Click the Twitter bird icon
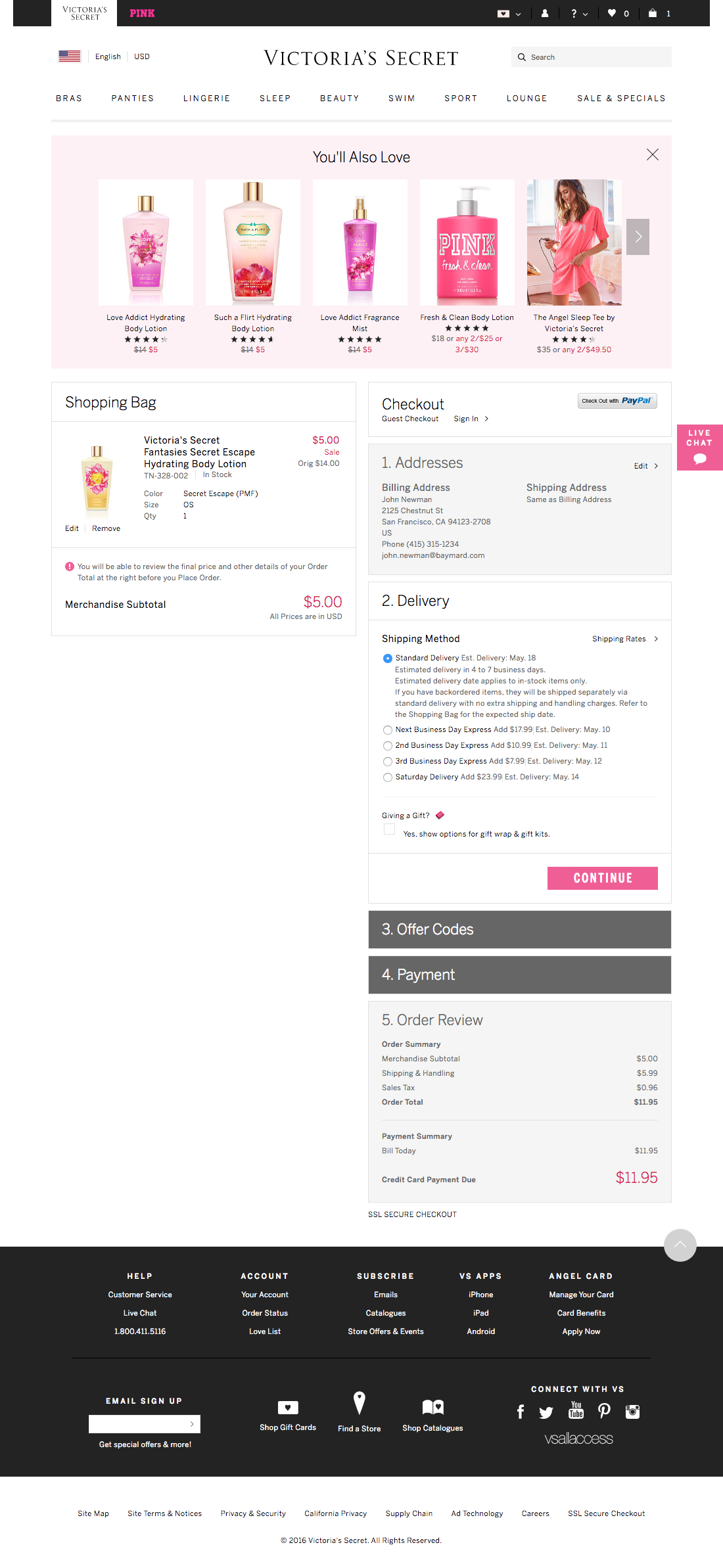Screen dimensions: 723x1568 click(546, 1412)
